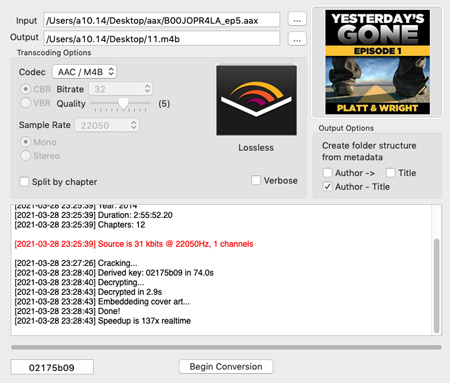Click the Embeddeding cover art... log line
The width and height of the screenshot is (450, 383).
click(102, 302)
